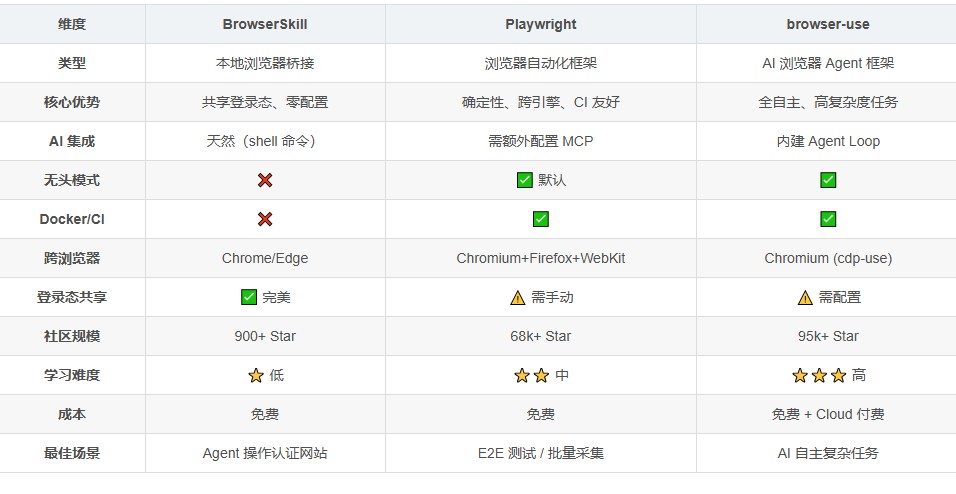956x494 pixels.
Task: Select the Playwright column header
Action: [x=541, y=24]
